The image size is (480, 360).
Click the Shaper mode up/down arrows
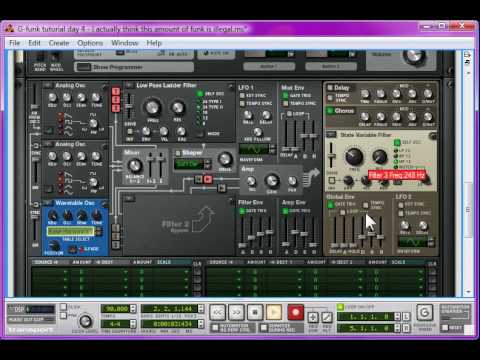207,164
